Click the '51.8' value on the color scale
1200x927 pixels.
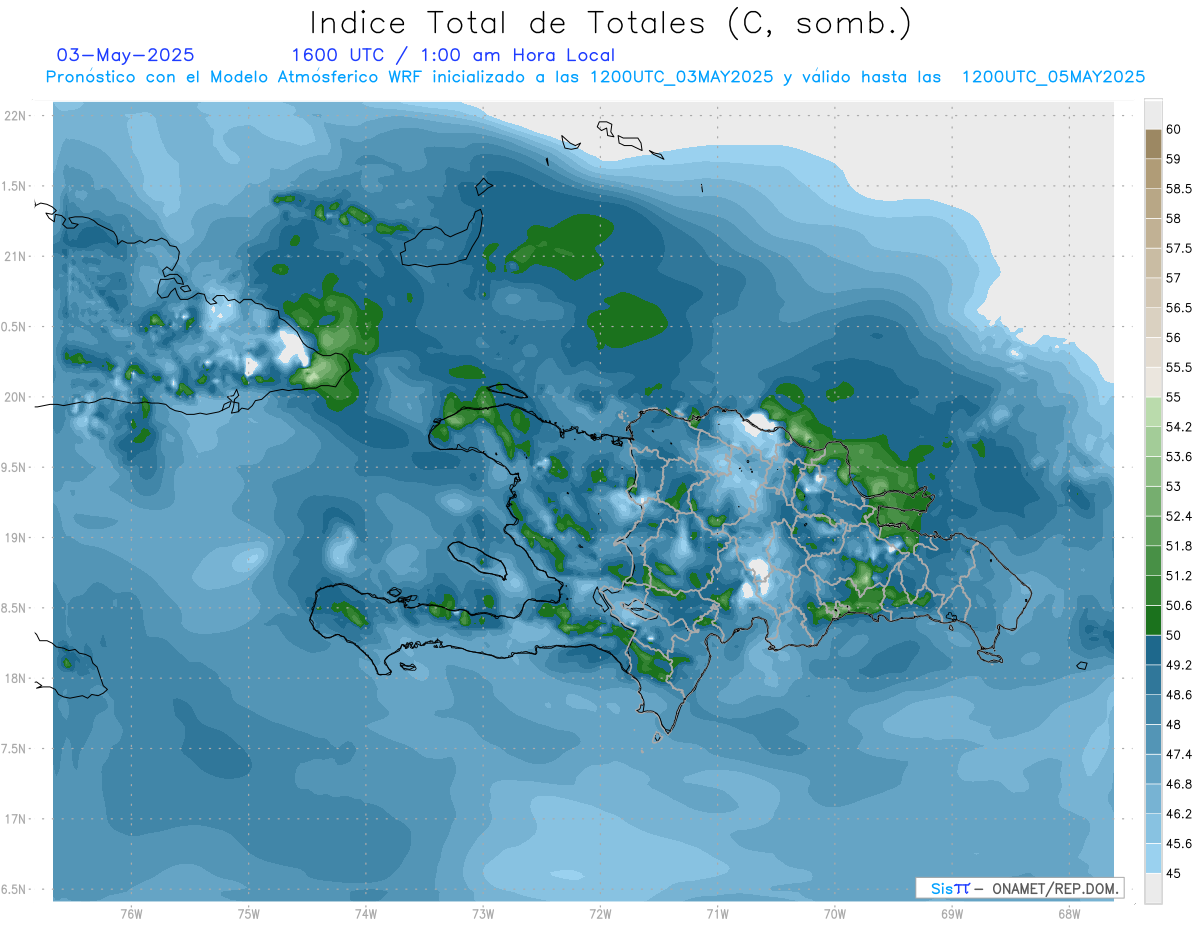coord(1179,546)
